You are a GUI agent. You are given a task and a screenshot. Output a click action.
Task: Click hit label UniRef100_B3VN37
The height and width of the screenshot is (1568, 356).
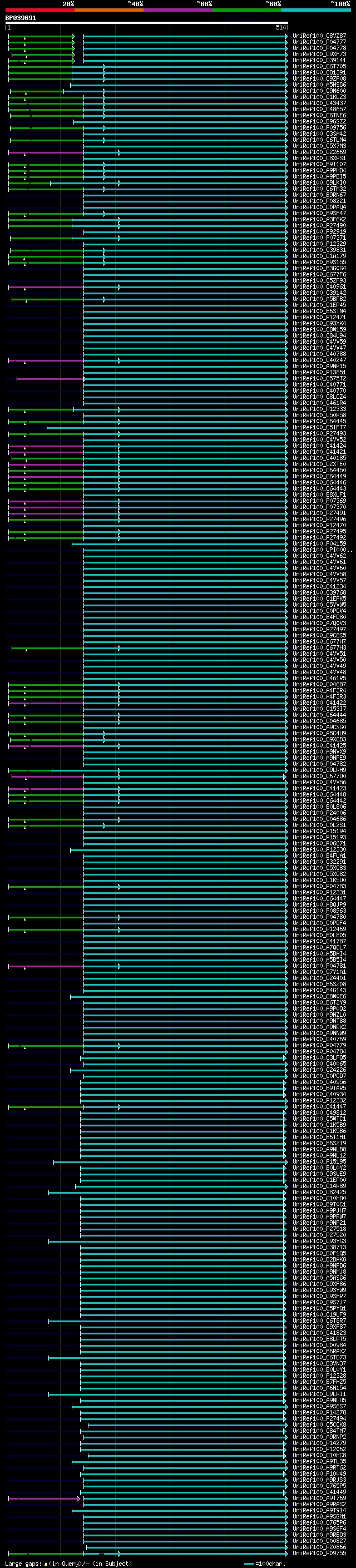(x=319, y=1364)
